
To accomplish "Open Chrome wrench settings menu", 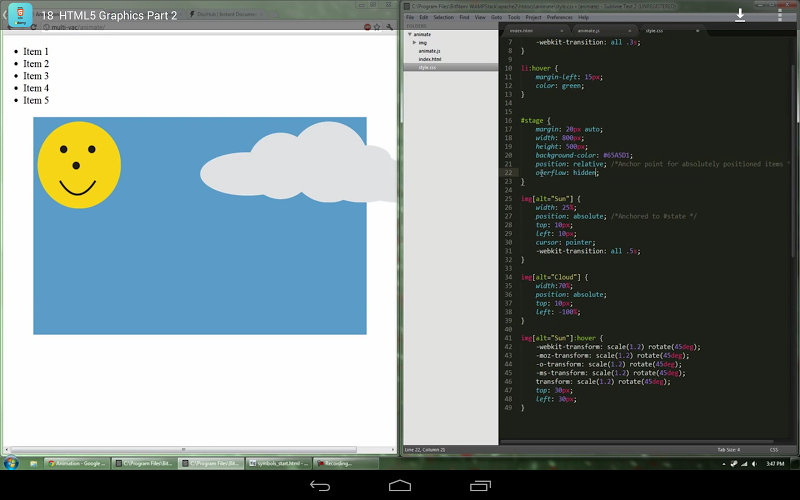I will [x=389, y=28].
